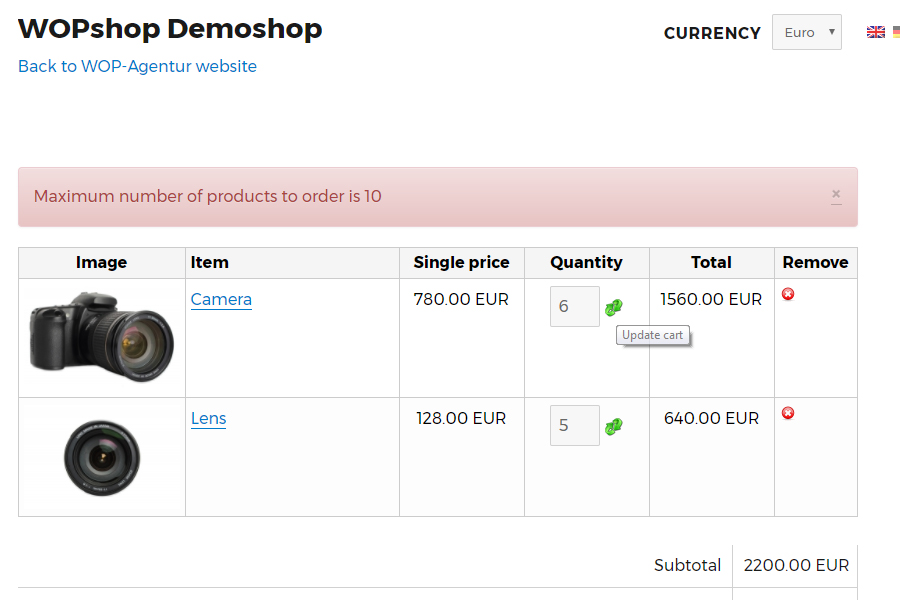The width and height of the screenshot is (900, 600).
Task: Click the Update cart tooltip label
Action: 652,335
